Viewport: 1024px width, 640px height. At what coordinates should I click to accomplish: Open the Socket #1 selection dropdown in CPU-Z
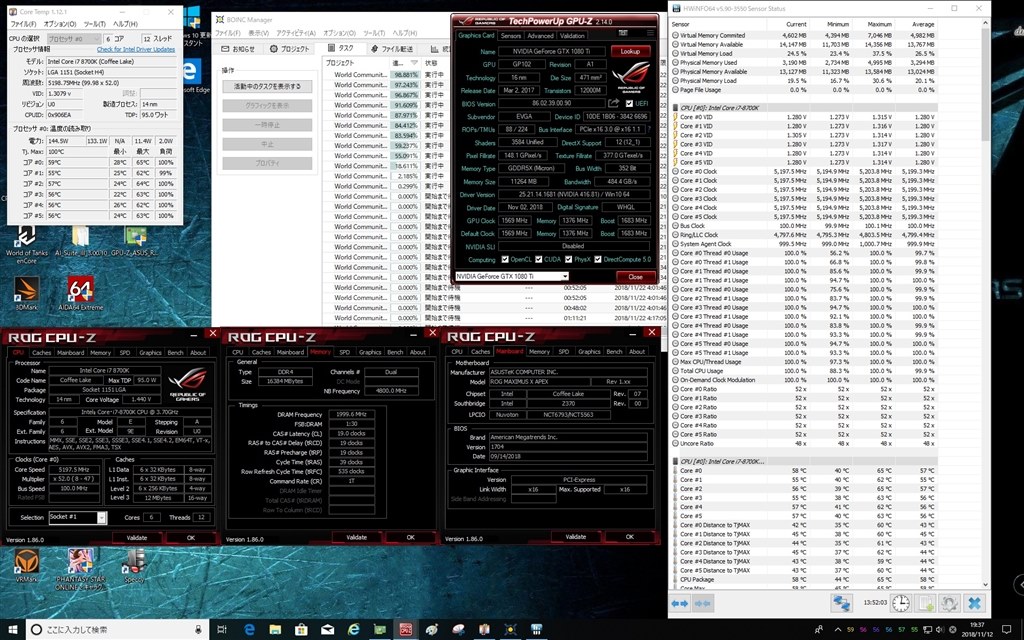click(x=77, y=517)
